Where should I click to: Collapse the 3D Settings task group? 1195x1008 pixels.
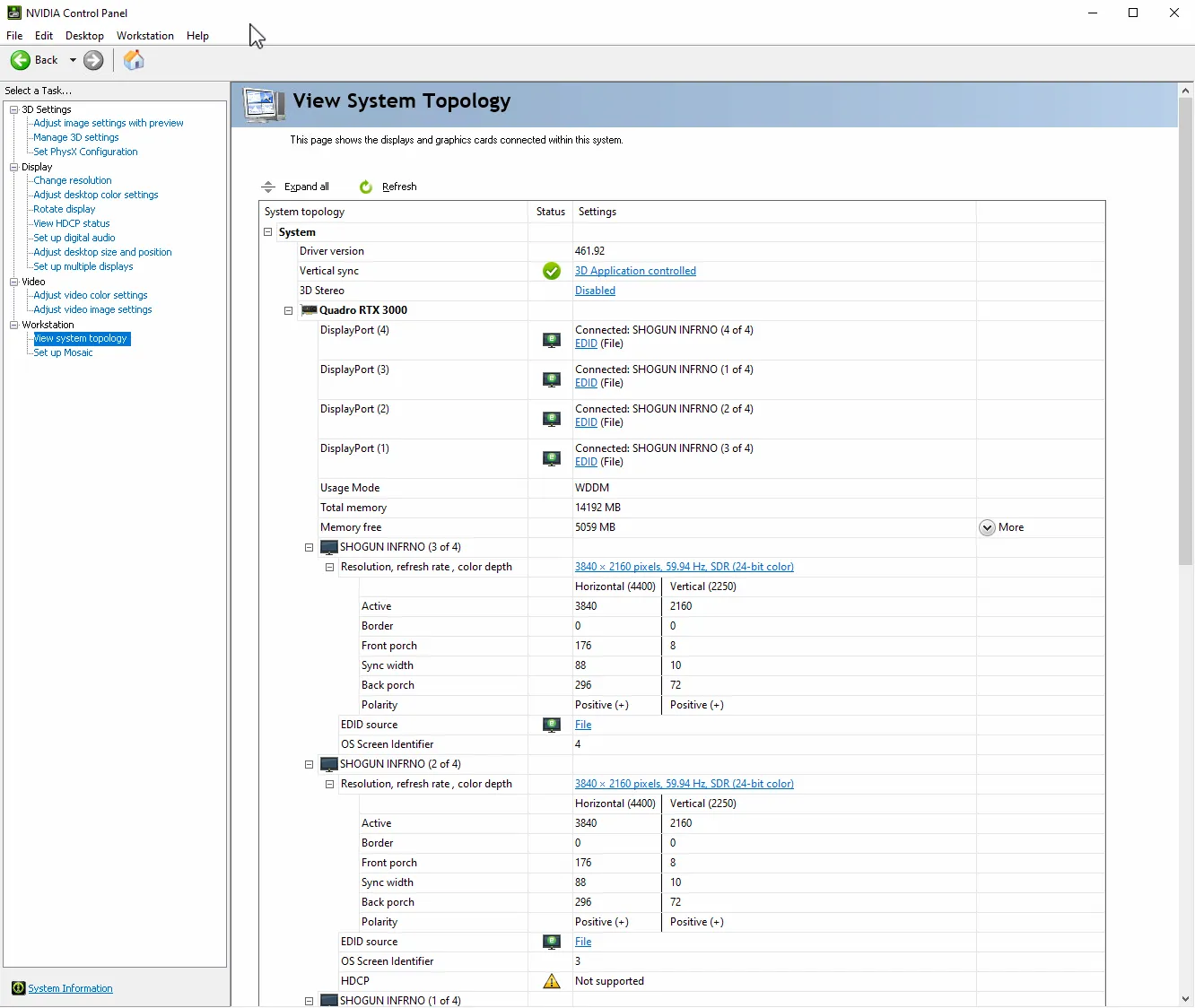(x=13, y=109)
